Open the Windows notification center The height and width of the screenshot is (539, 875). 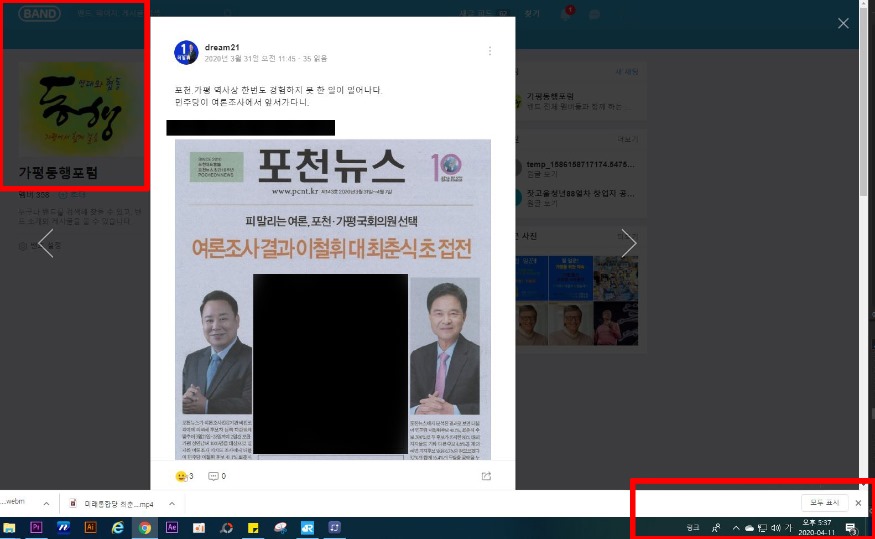(851, 528)
